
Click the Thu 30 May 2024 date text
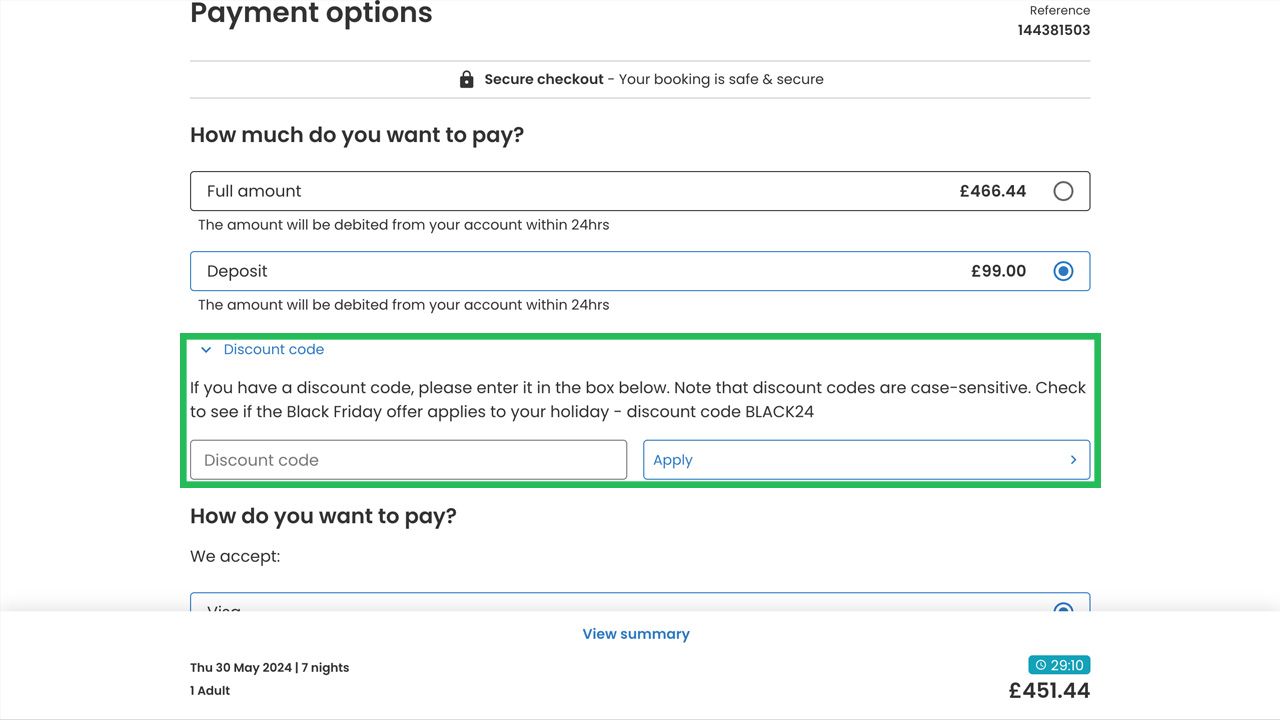240,668
